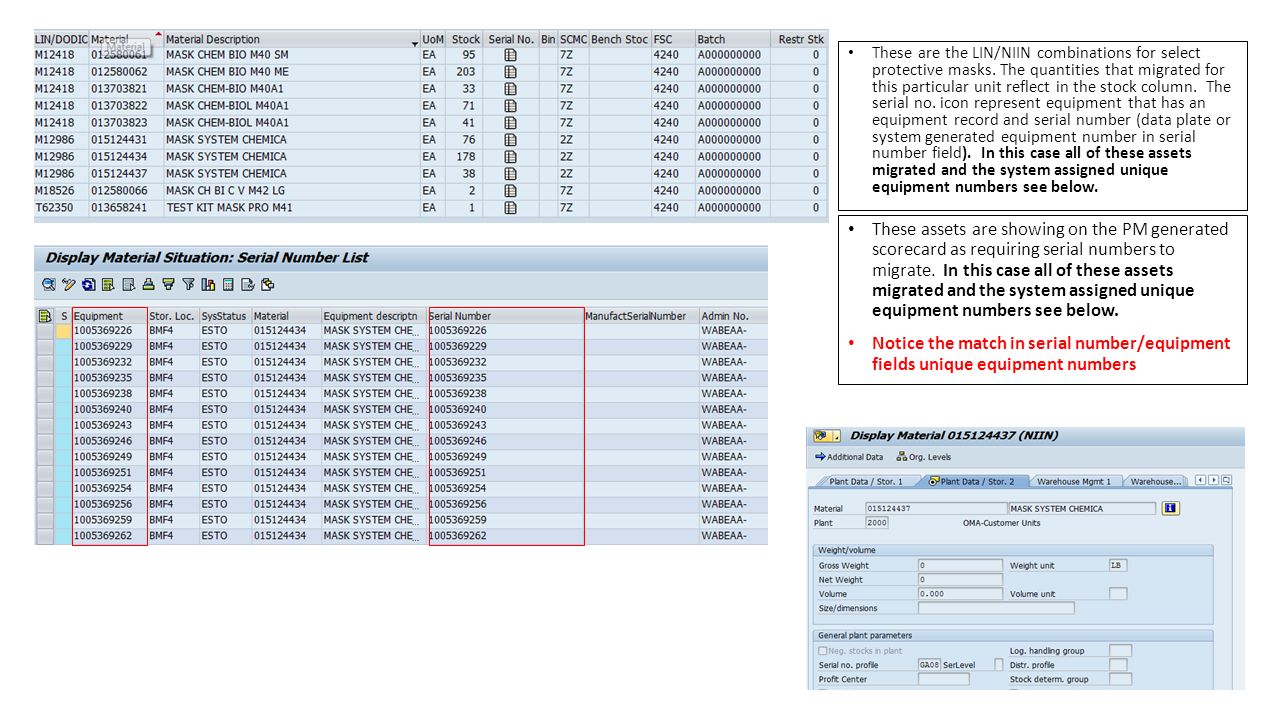
Task: Click the Admin No. column header
Action: click(733, 316)
